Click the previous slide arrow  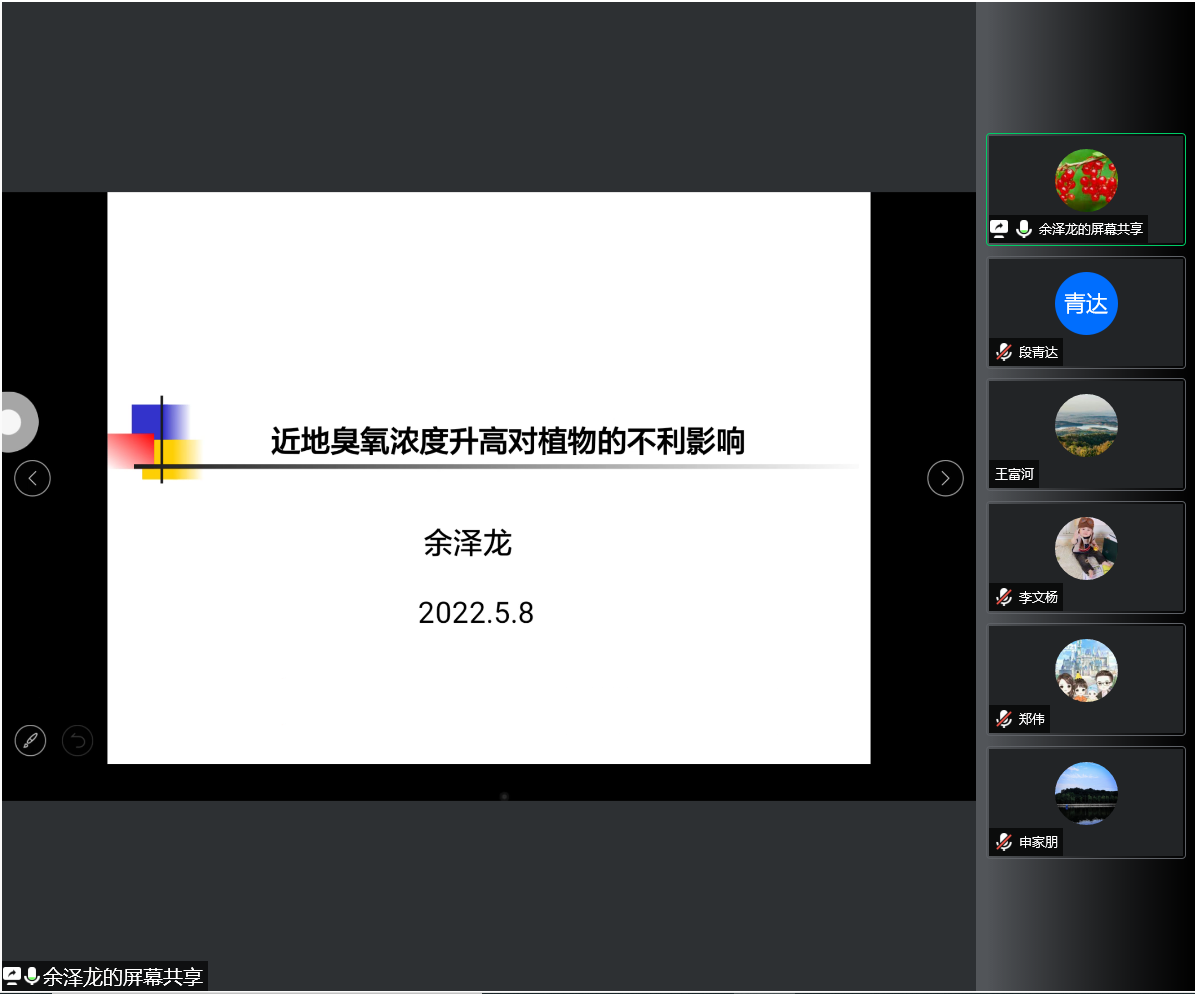click(32, 478)
